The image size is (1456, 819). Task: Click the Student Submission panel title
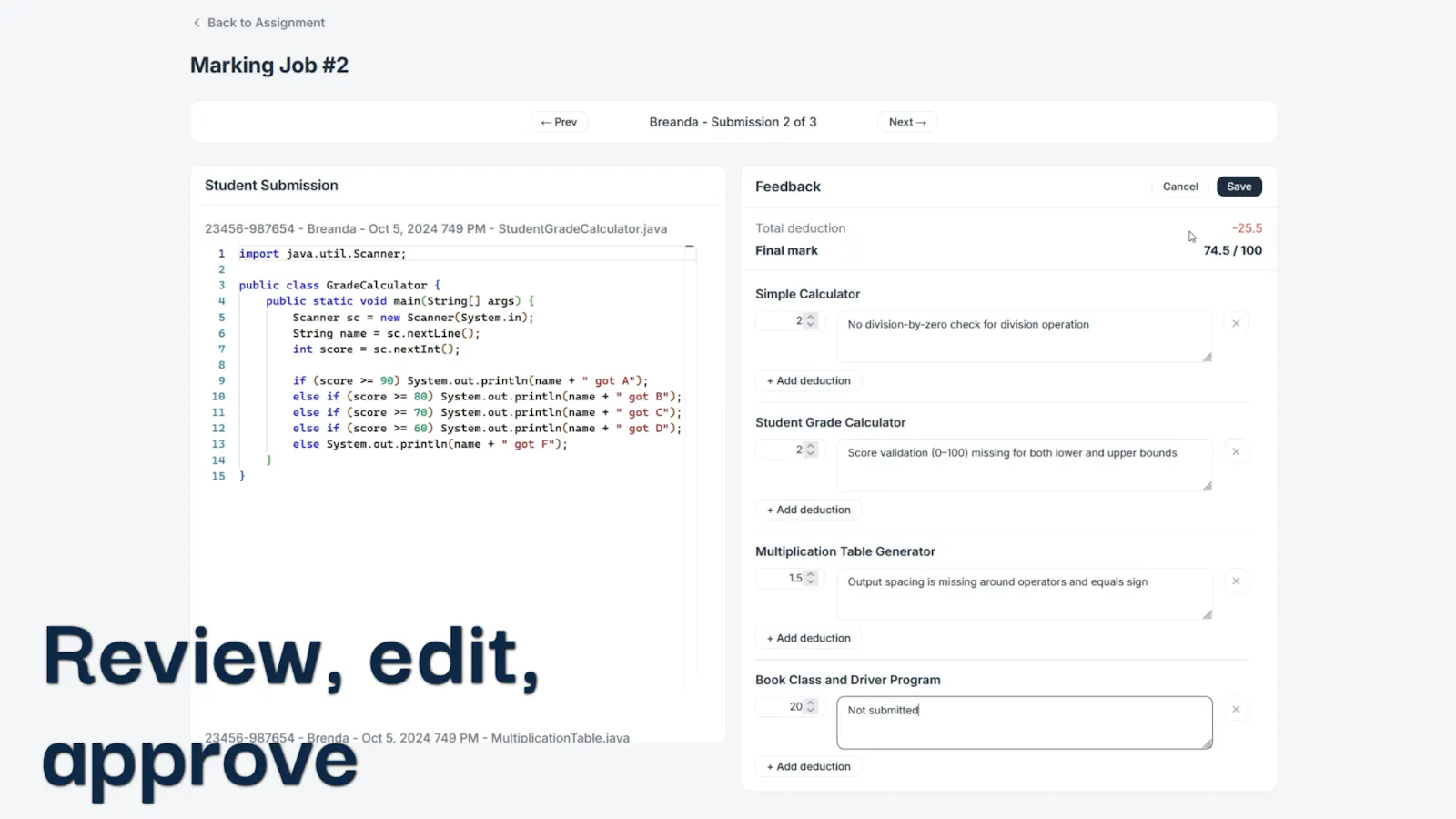[271, 185]
